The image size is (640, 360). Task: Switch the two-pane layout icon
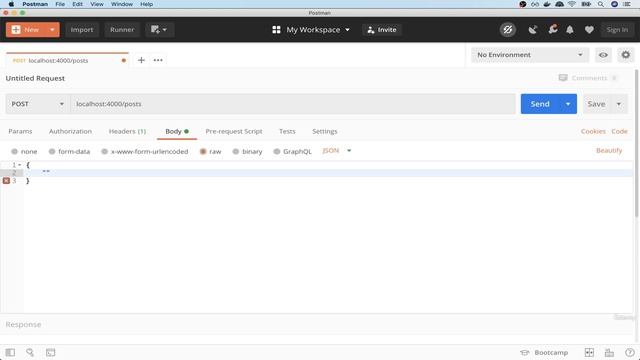(x=589, y=353)
